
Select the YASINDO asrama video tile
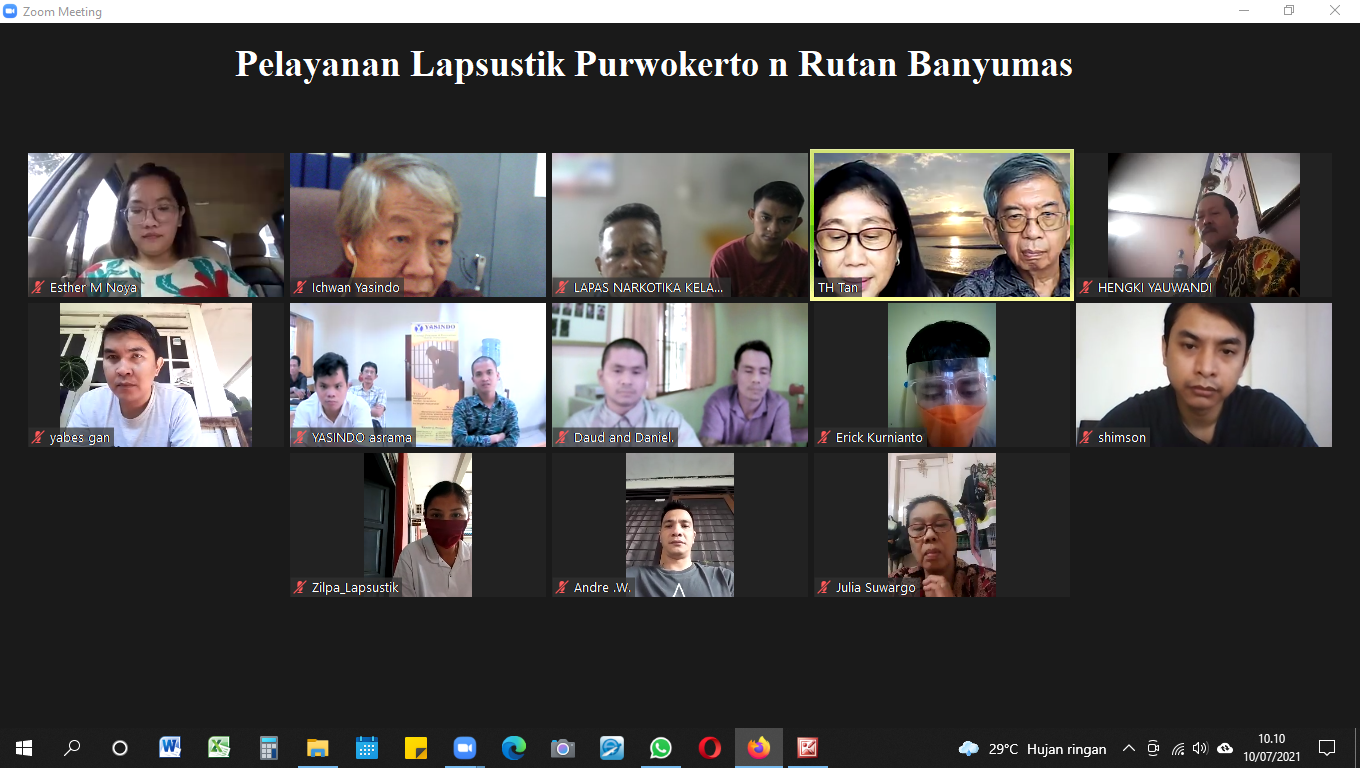click(418, 375)
